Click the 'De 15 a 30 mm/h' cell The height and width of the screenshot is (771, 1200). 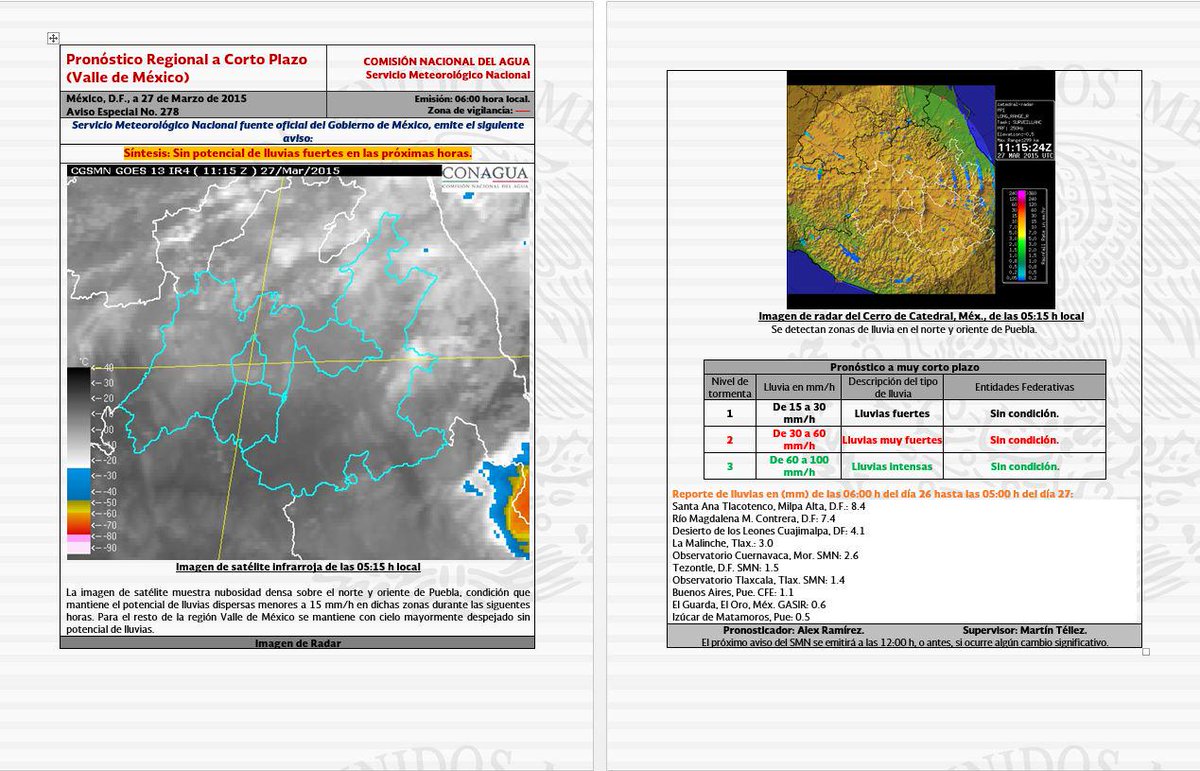(x=797, y=413)
